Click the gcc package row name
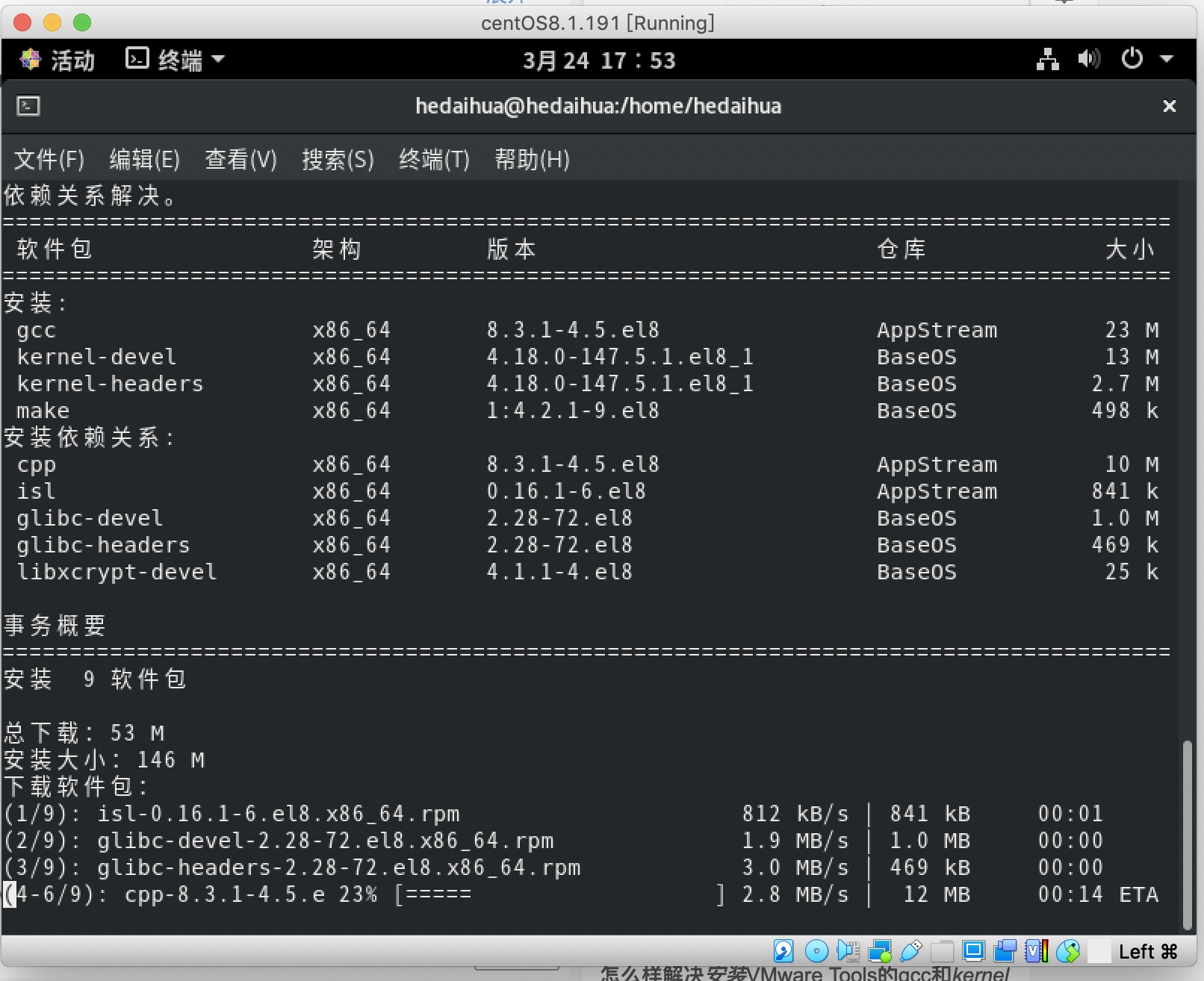 click(36, 331)
